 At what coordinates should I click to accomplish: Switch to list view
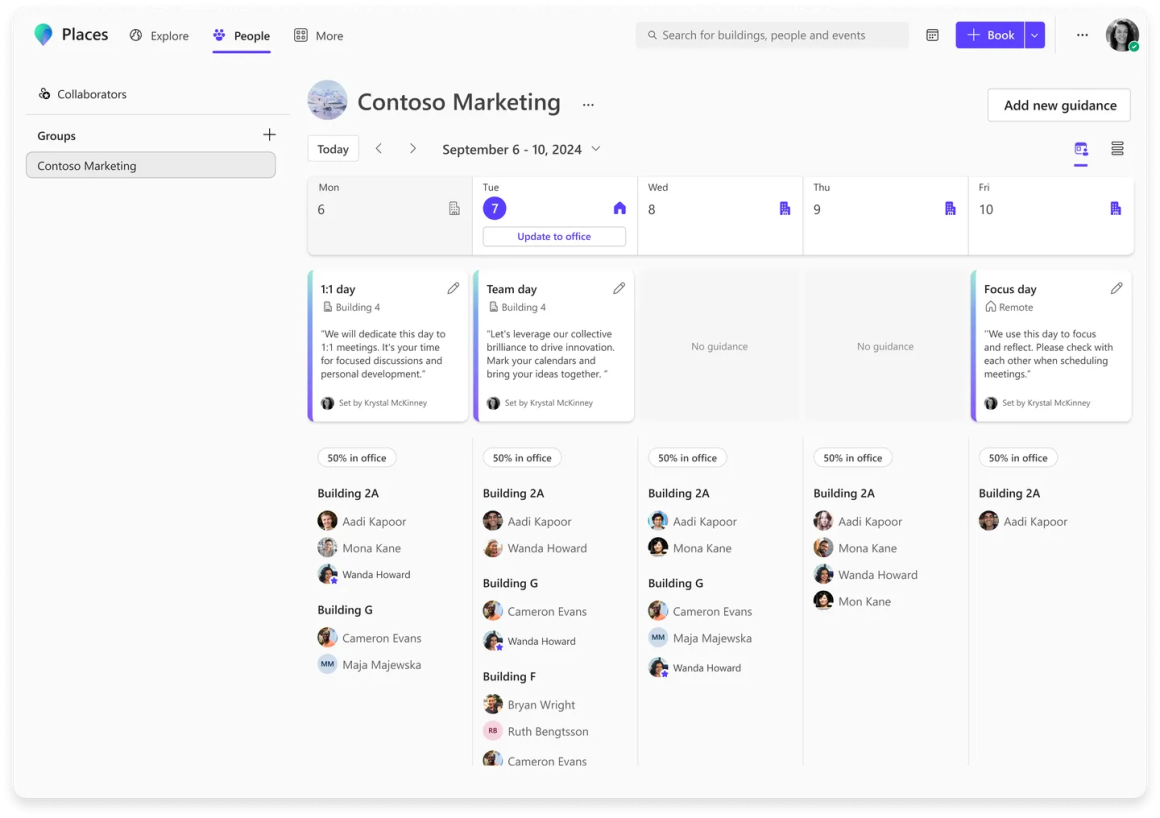pyautogui.click(x=1117, y=149)
